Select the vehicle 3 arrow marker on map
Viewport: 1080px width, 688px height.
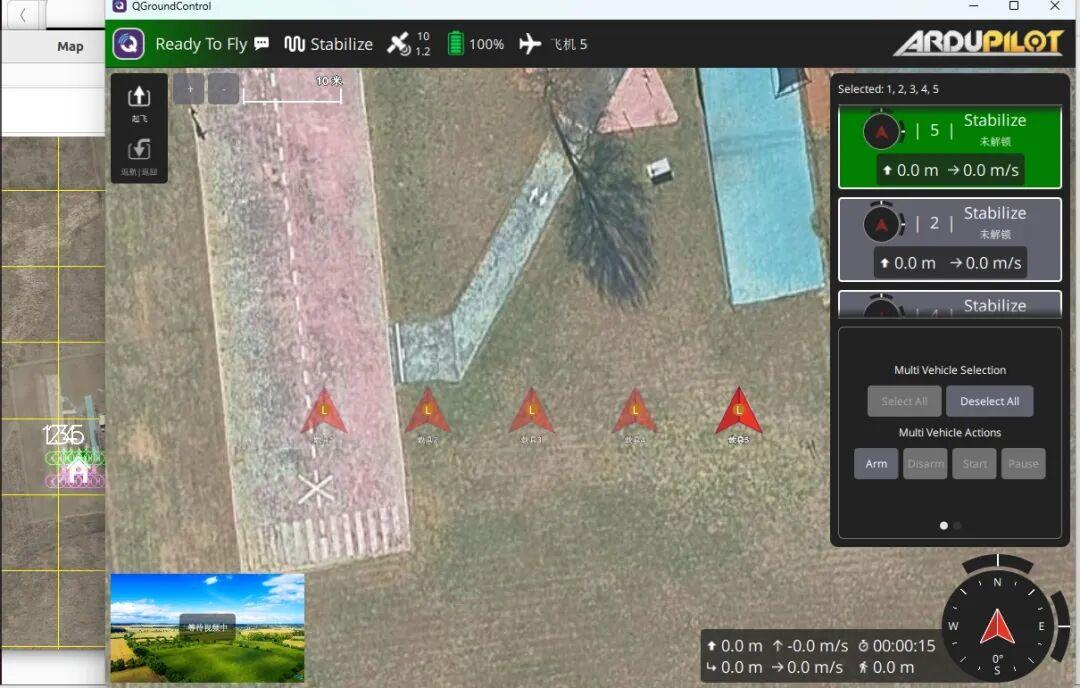tap(532, 411)
